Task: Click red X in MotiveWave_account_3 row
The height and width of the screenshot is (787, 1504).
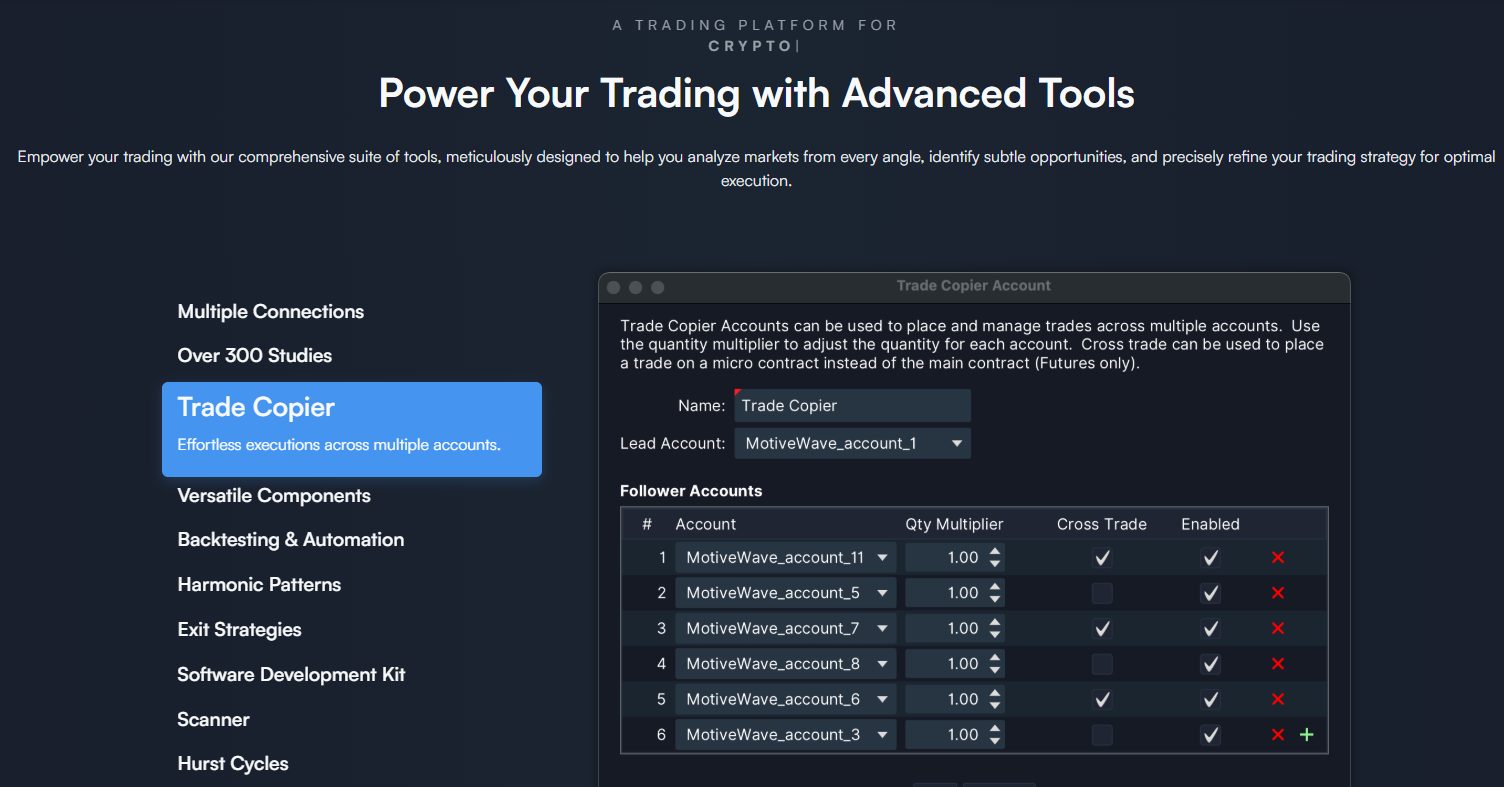Action: [x=1277, y=735]
